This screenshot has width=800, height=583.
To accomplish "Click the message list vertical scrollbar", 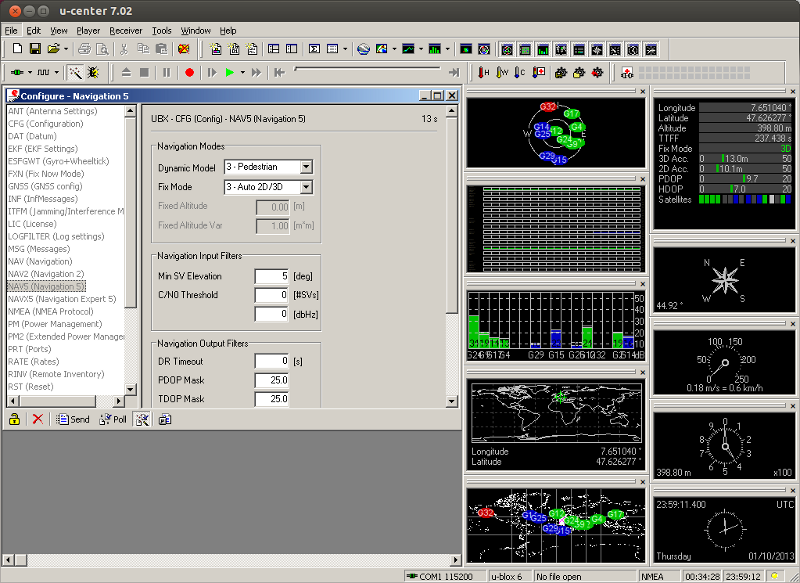I will click(x=130, y=250).
